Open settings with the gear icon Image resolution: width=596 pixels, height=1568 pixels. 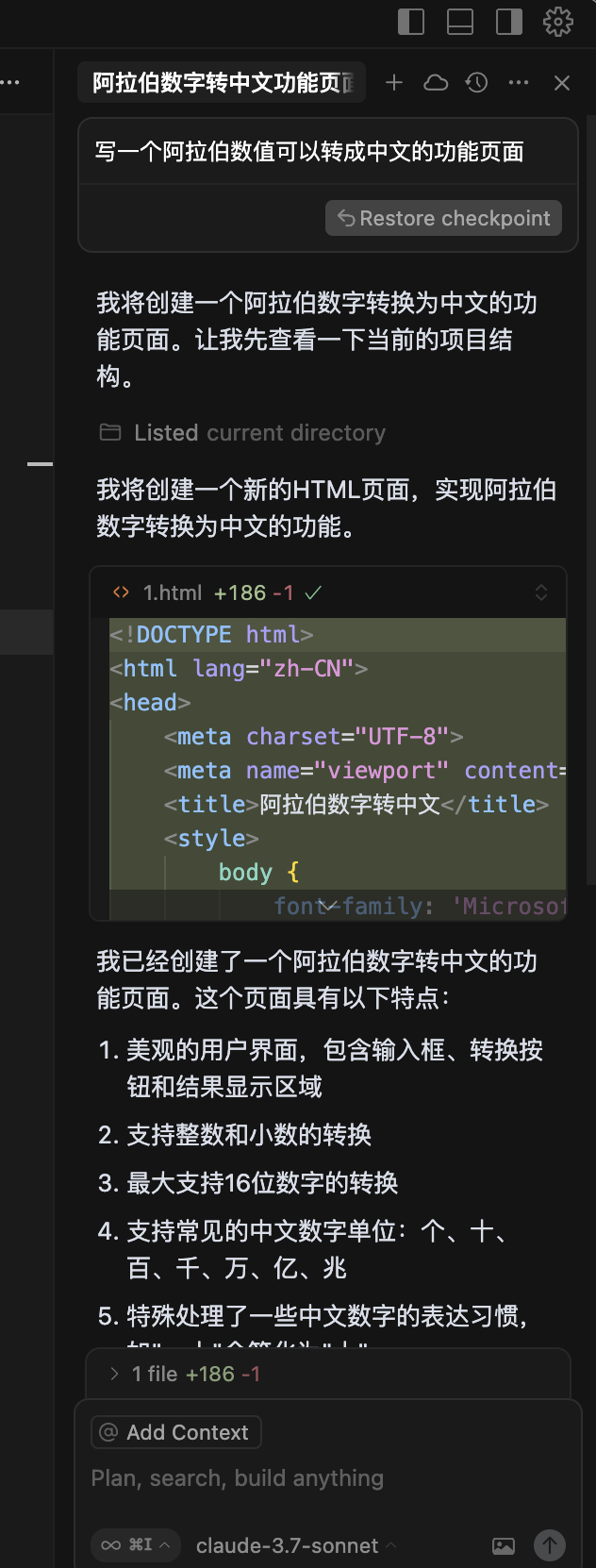[x=558, y=21]
